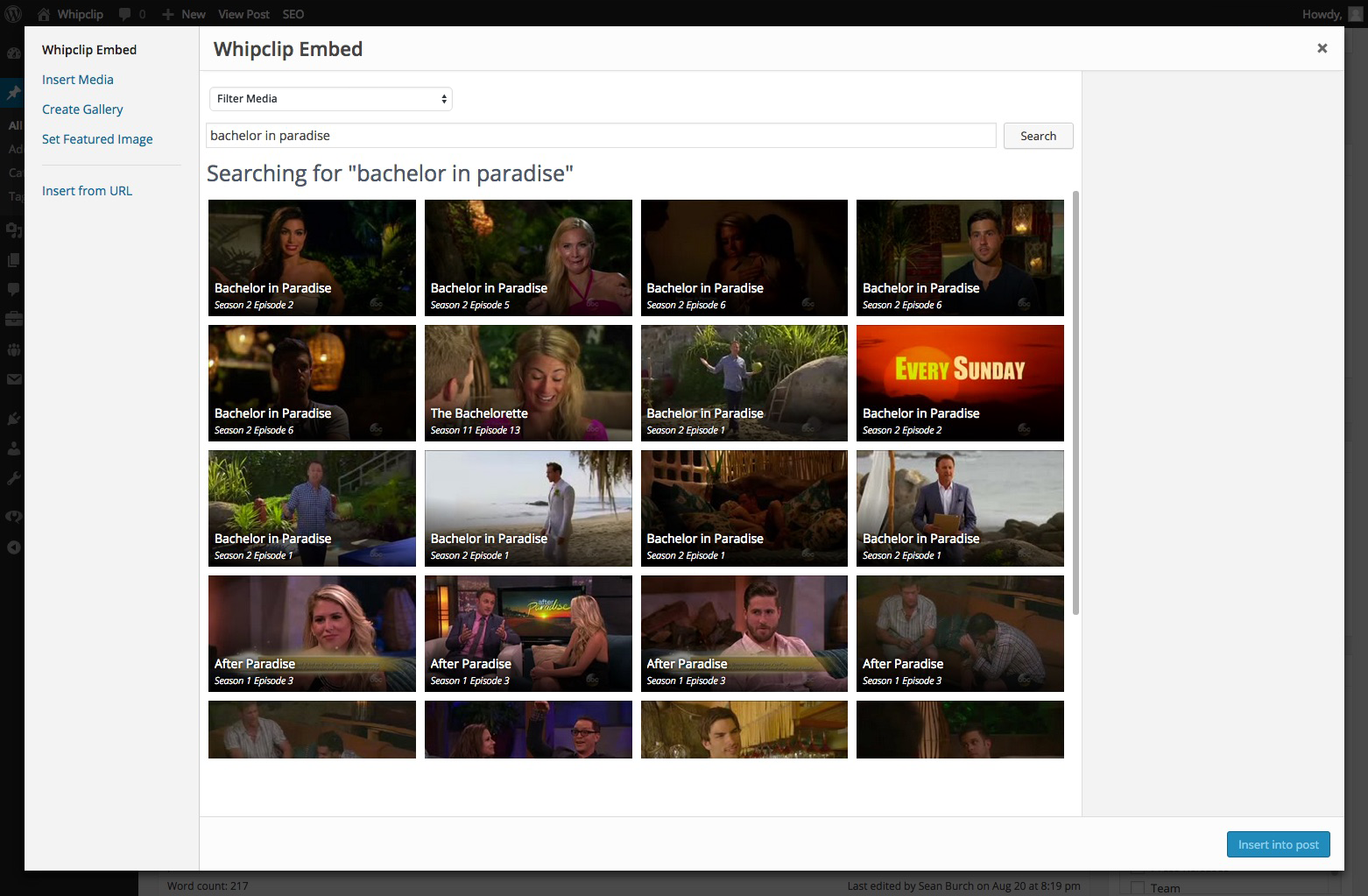Select the Every Sunday promo clip

(x=960, y=383)
